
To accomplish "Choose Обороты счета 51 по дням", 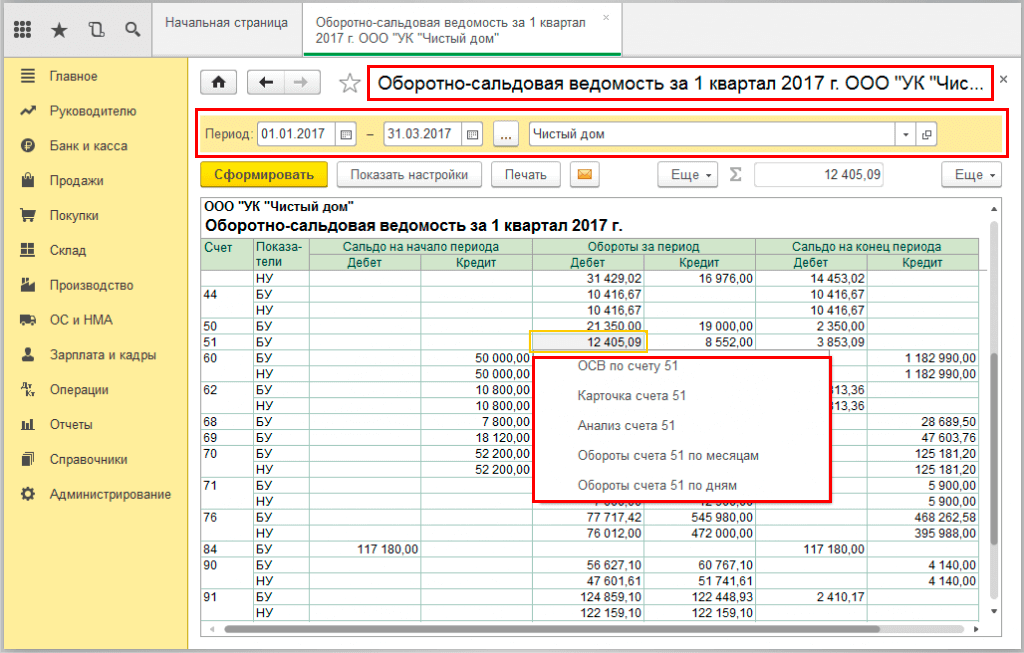I will click(657, 486).
